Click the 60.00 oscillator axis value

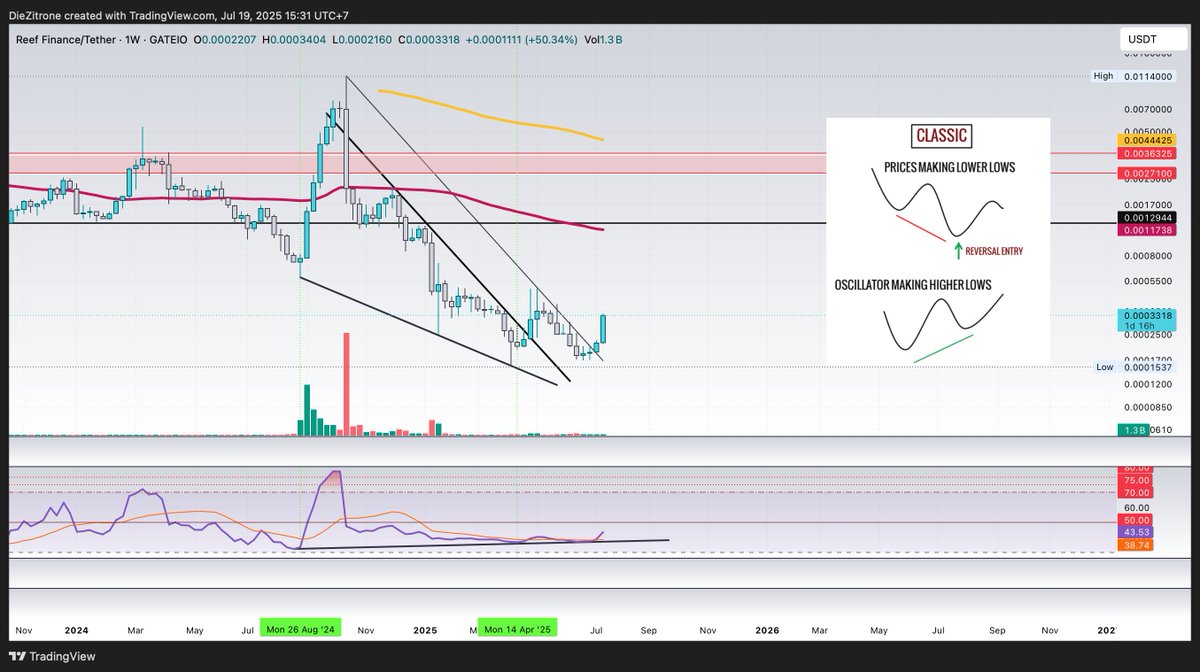click(x=1137, y=507)
